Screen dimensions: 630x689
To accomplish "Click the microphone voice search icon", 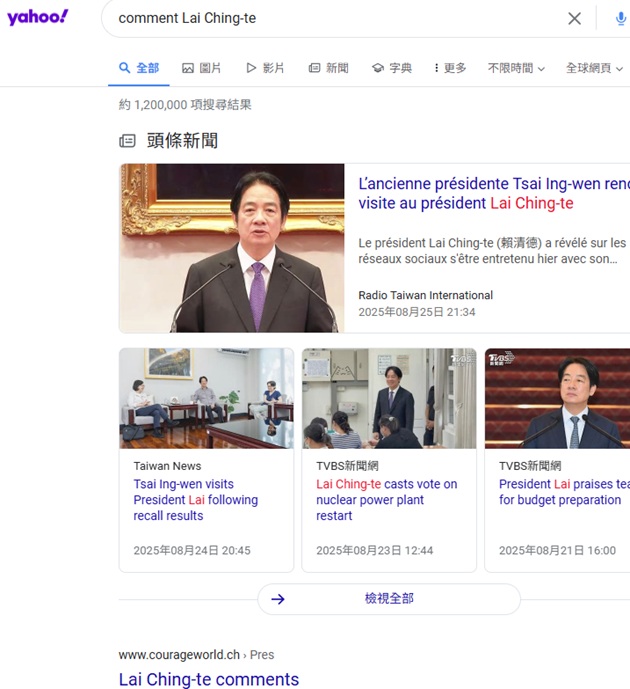I will (x=620, y=18).
